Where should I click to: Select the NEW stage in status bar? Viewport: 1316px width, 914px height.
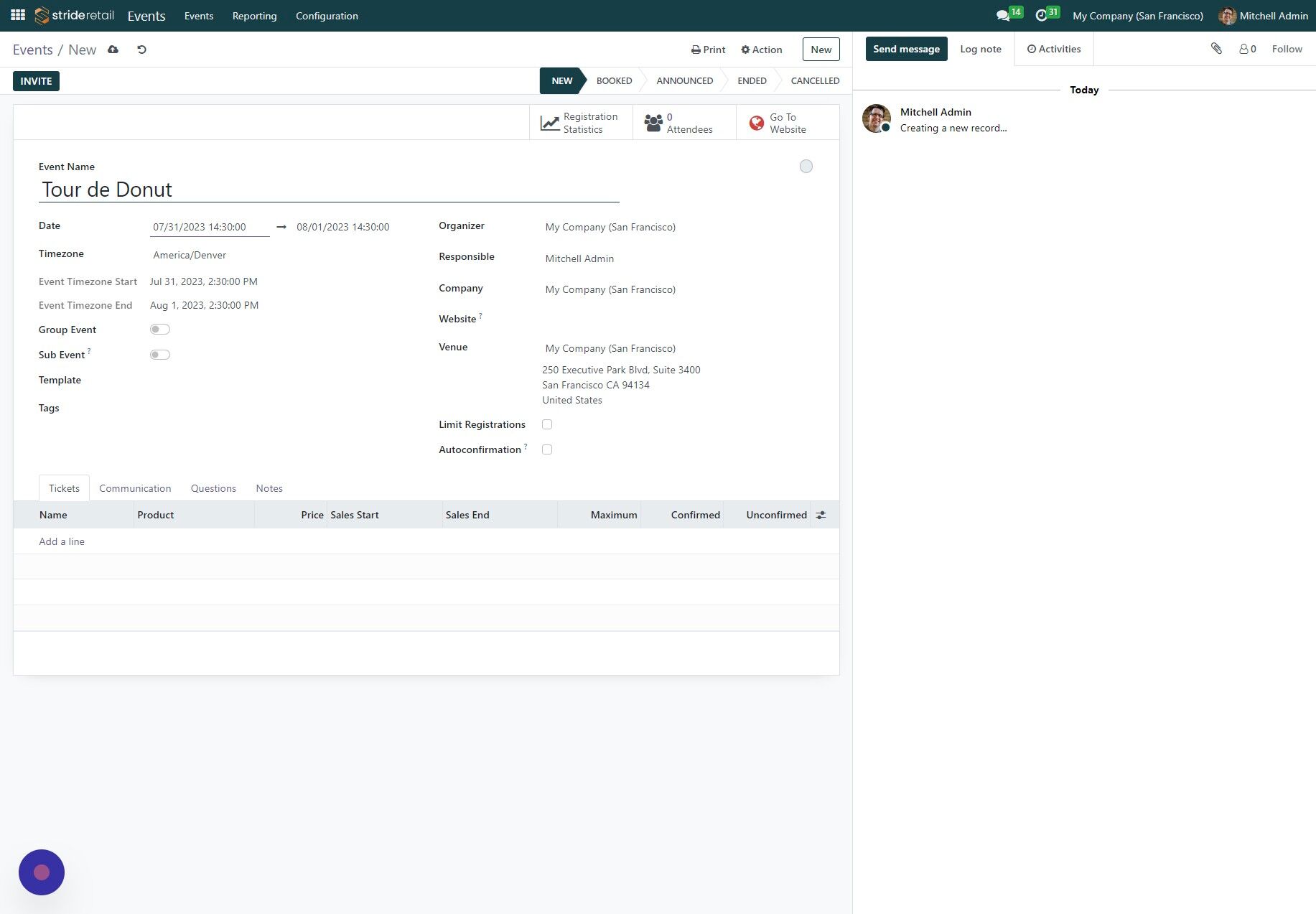[x=562, y=81]
